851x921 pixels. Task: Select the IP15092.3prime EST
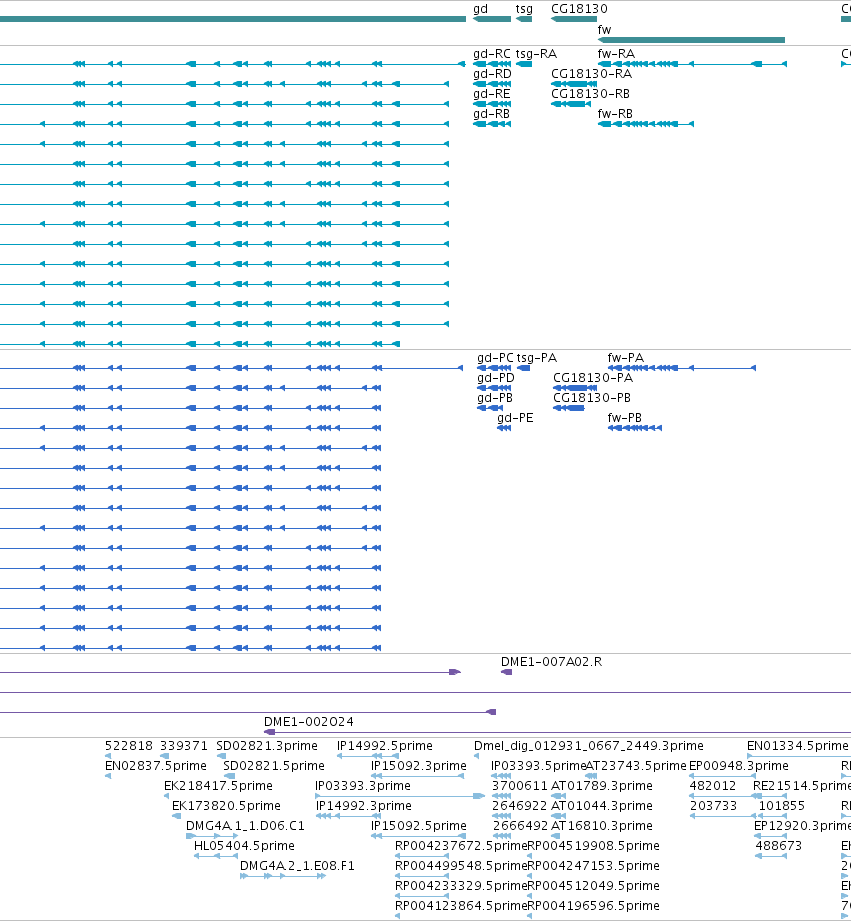click(417, 776)
